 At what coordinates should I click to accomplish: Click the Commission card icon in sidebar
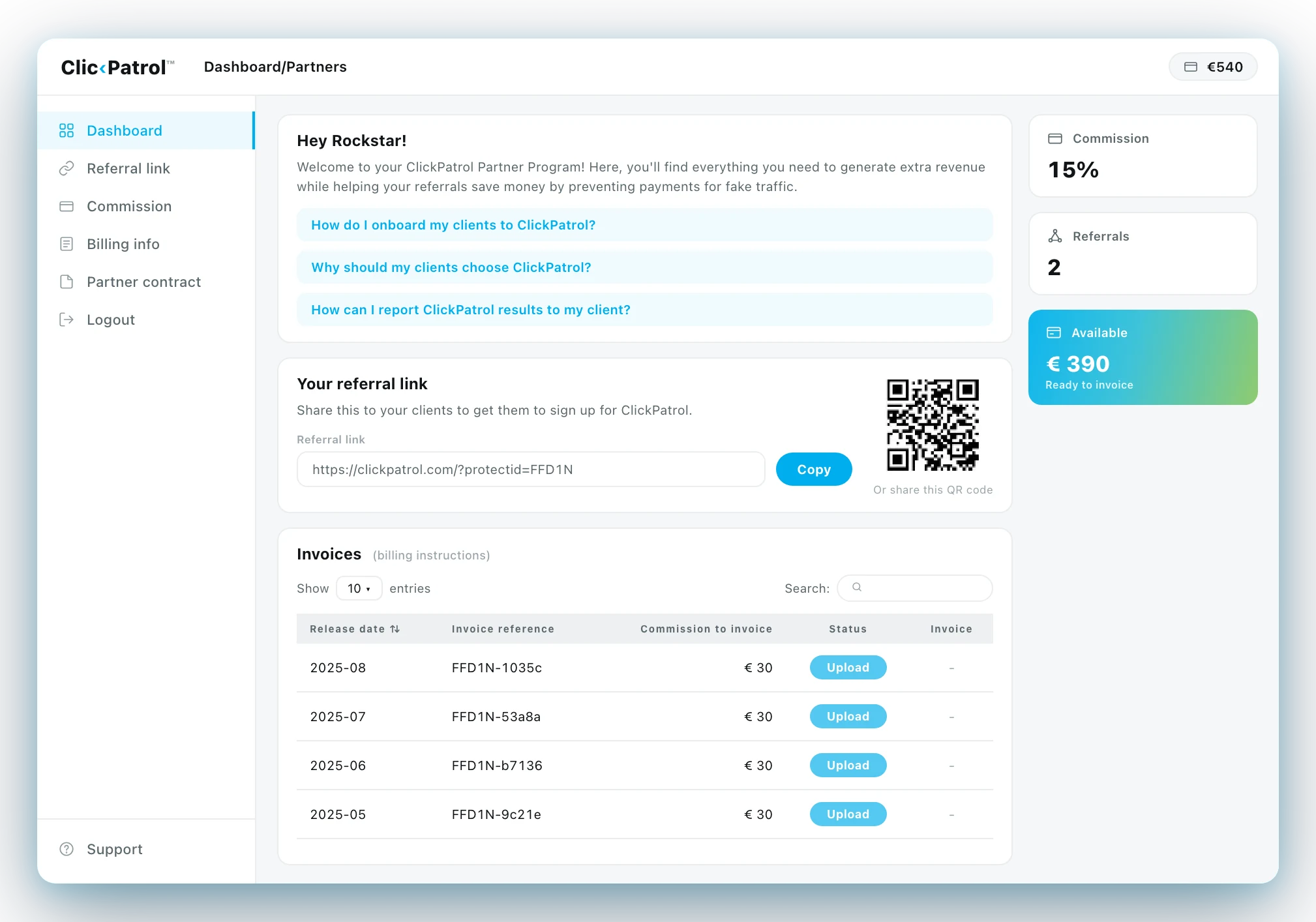click(x=67, y=206)
